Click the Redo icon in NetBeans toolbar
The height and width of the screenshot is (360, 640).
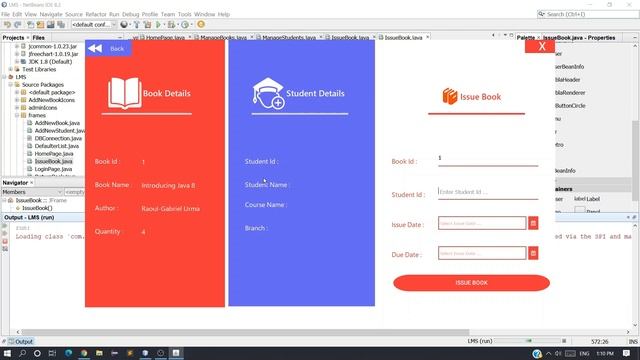(18, 25)
